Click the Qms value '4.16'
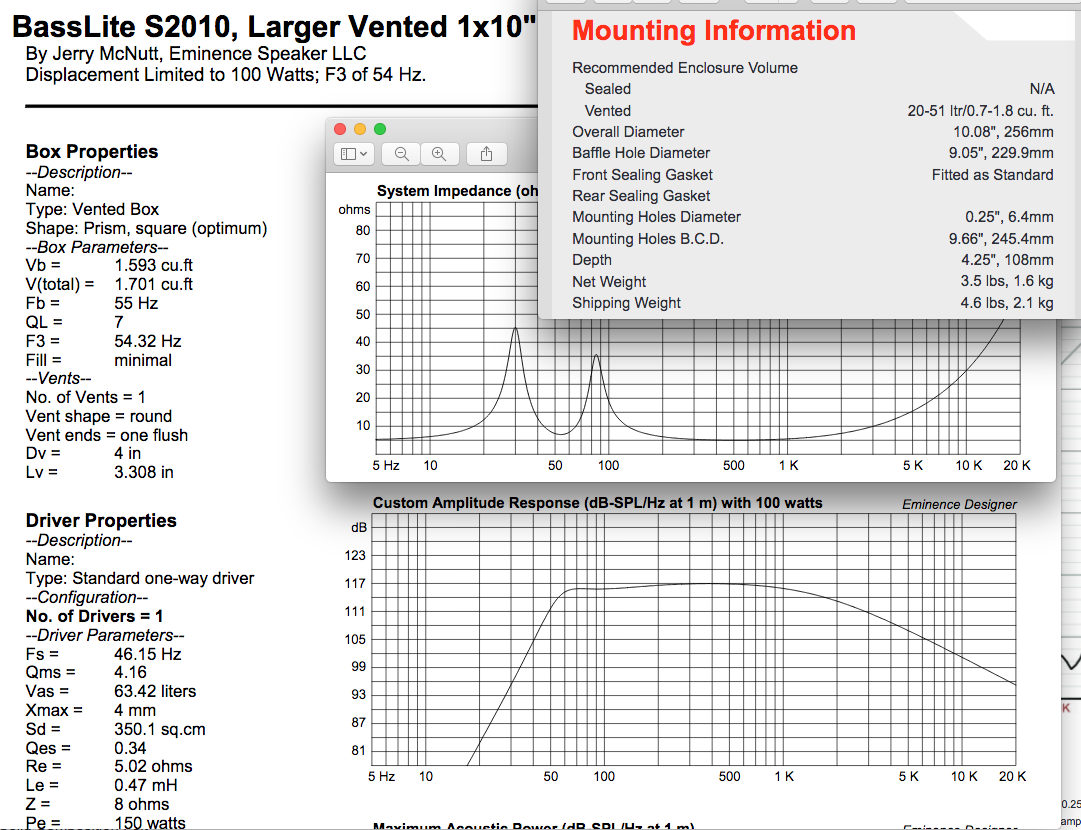 click(130, 672)
